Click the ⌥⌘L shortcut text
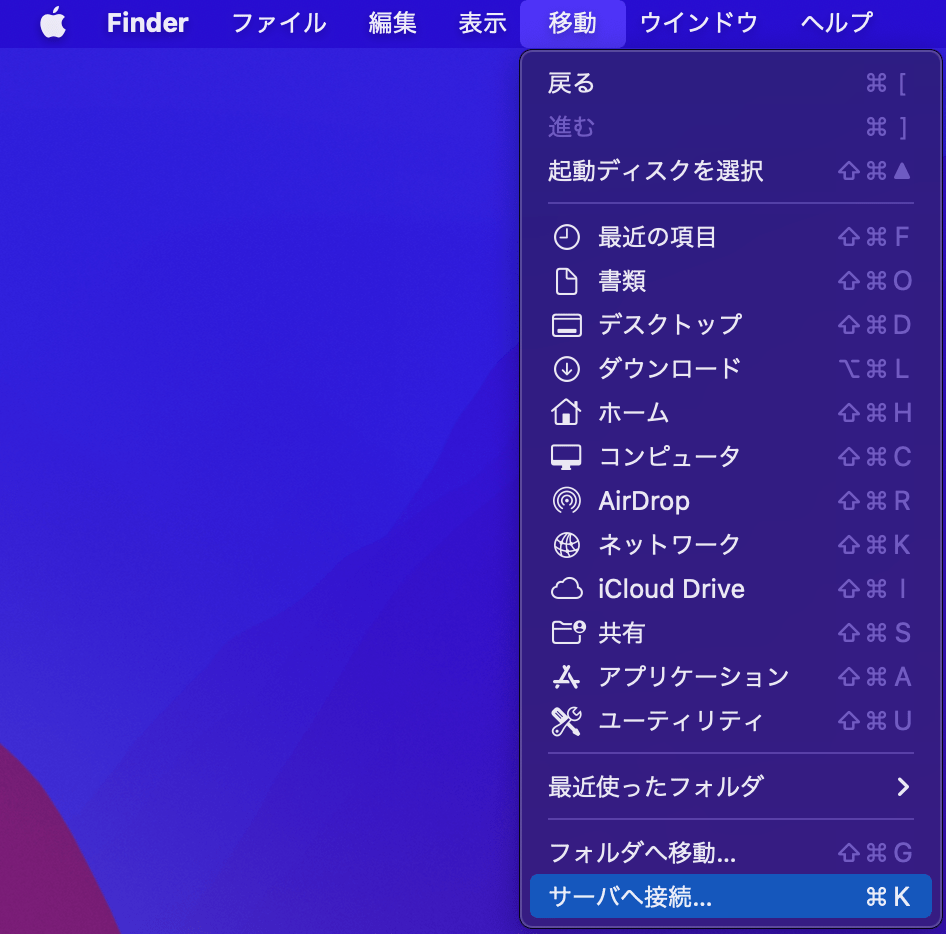The width and height of the screenshot is (946, 934). point(875,369)
